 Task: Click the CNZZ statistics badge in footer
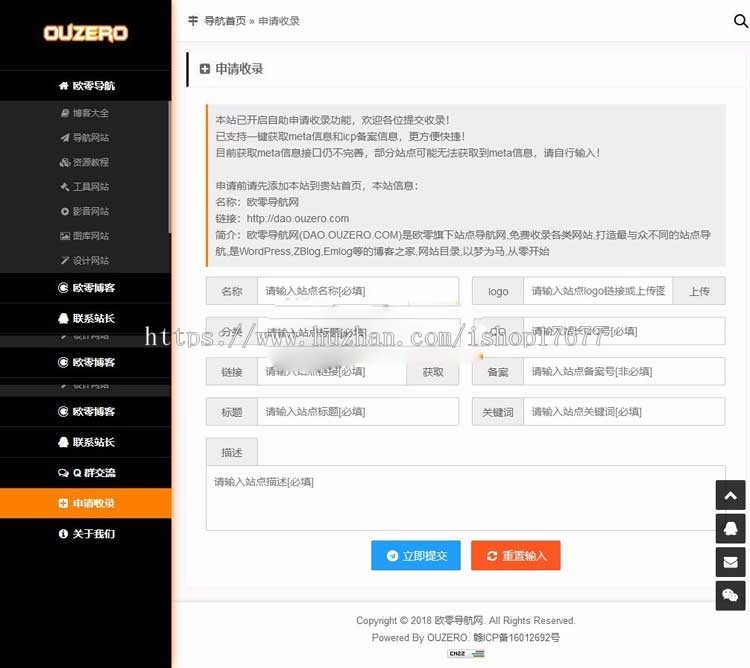coord(466,653)
